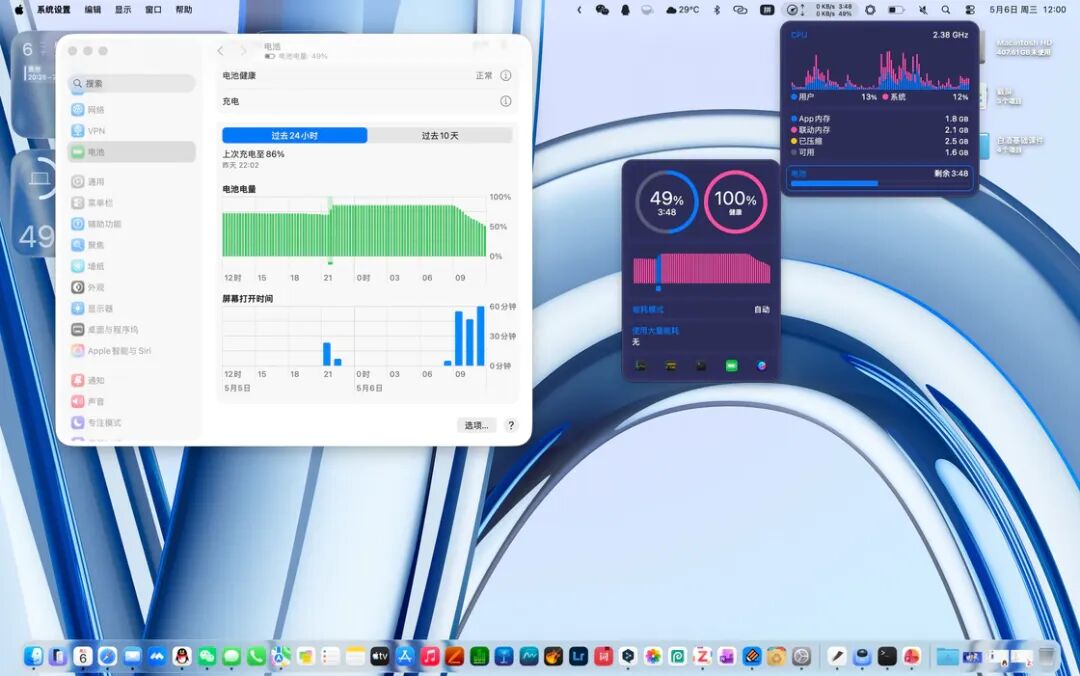Image resolution: width=1080 pixels, height=676 pixels.
Task: Open Trash in the Dock
Action: [x=1047, y=657]
